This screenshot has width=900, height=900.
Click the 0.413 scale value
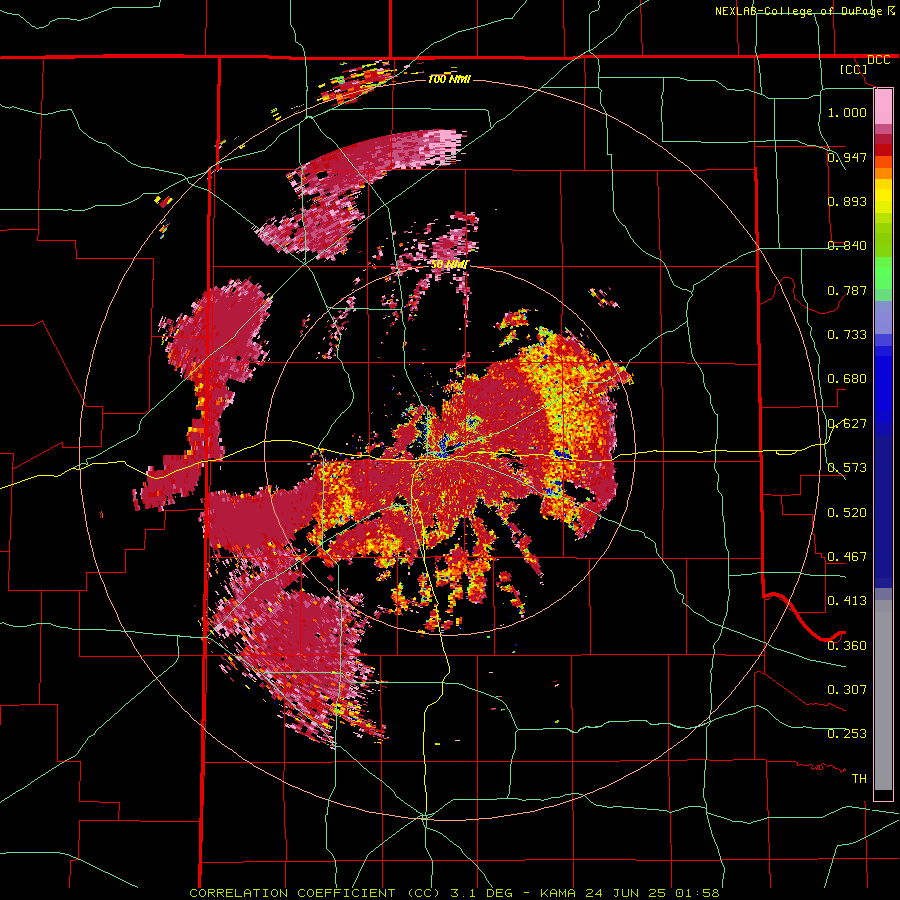pyautogui.click(x=847, y=601)
